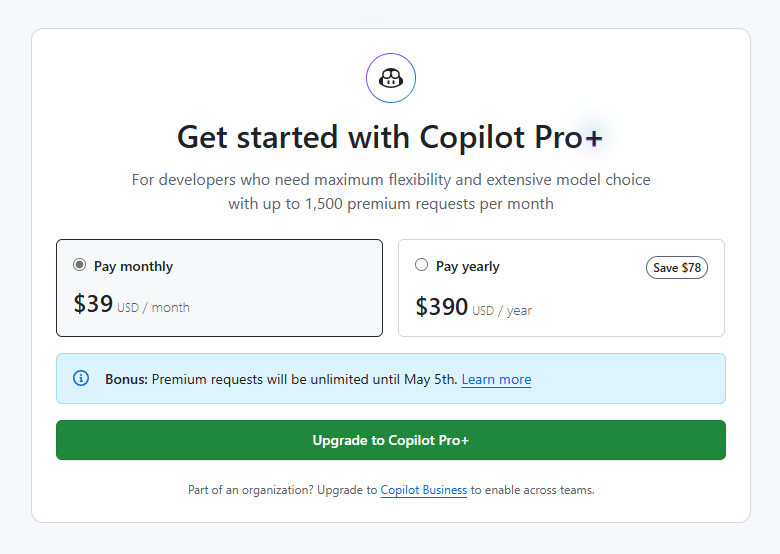Open the Learn more link
This screenshot has width=780, height=554.
[496, 379]
